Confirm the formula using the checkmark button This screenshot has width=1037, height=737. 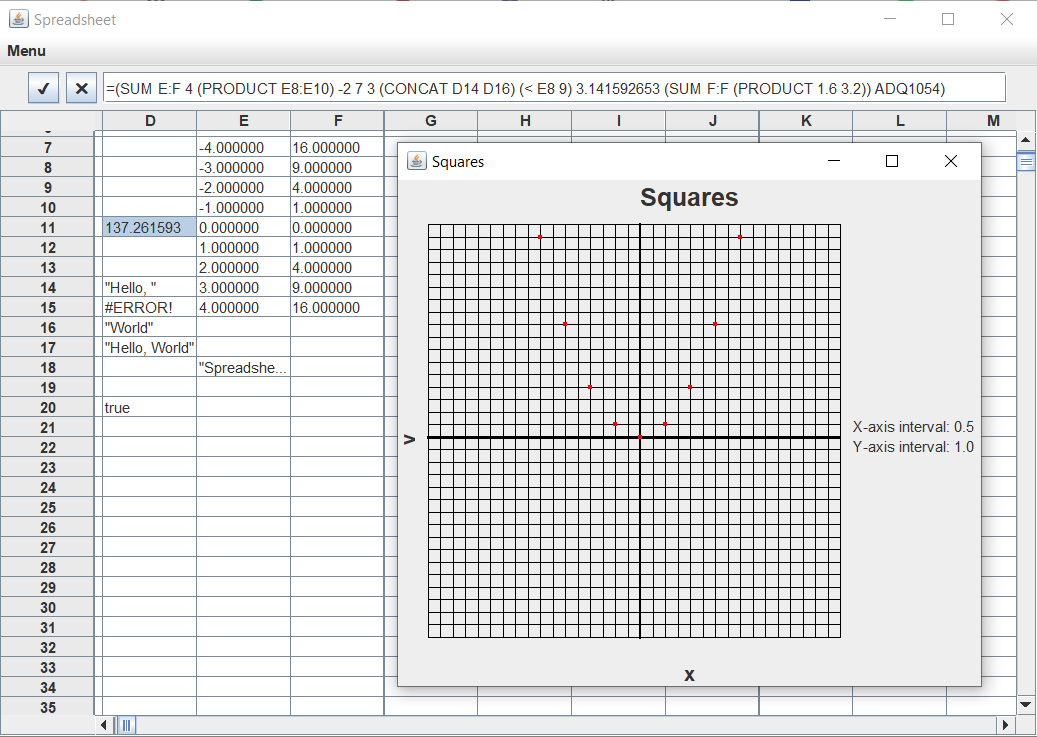[43, 88]
